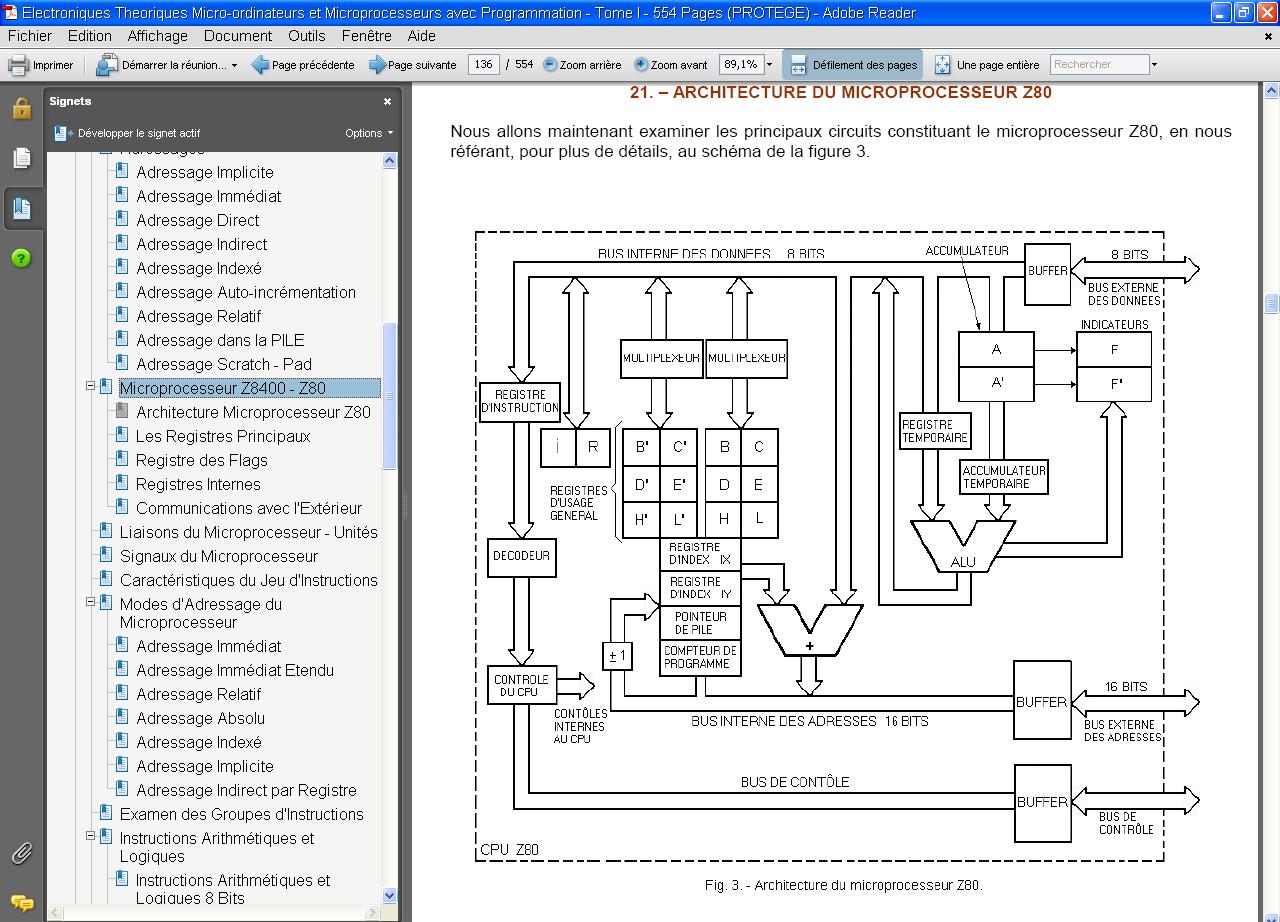Click the bookmarks panel horizontal scroll-right arrow
1280x922 pixels.
[373, 912]
